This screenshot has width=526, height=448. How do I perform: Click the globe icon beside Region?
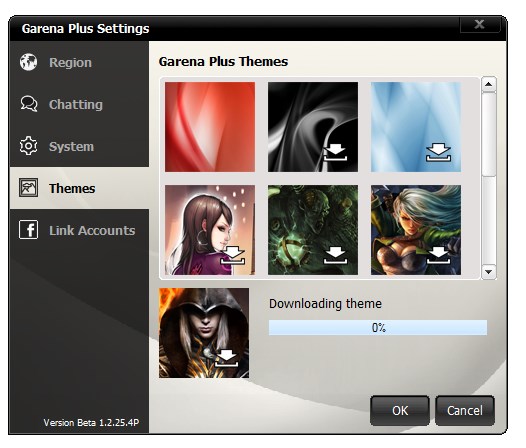tap(28, 62)
